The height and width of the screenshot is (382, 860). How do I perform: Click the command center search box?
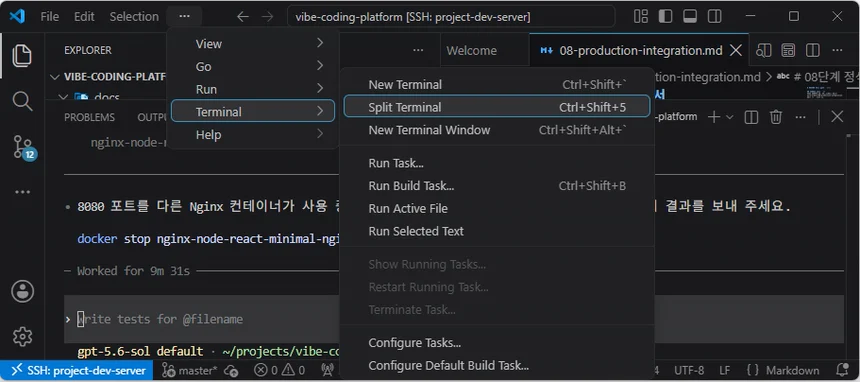451,16
